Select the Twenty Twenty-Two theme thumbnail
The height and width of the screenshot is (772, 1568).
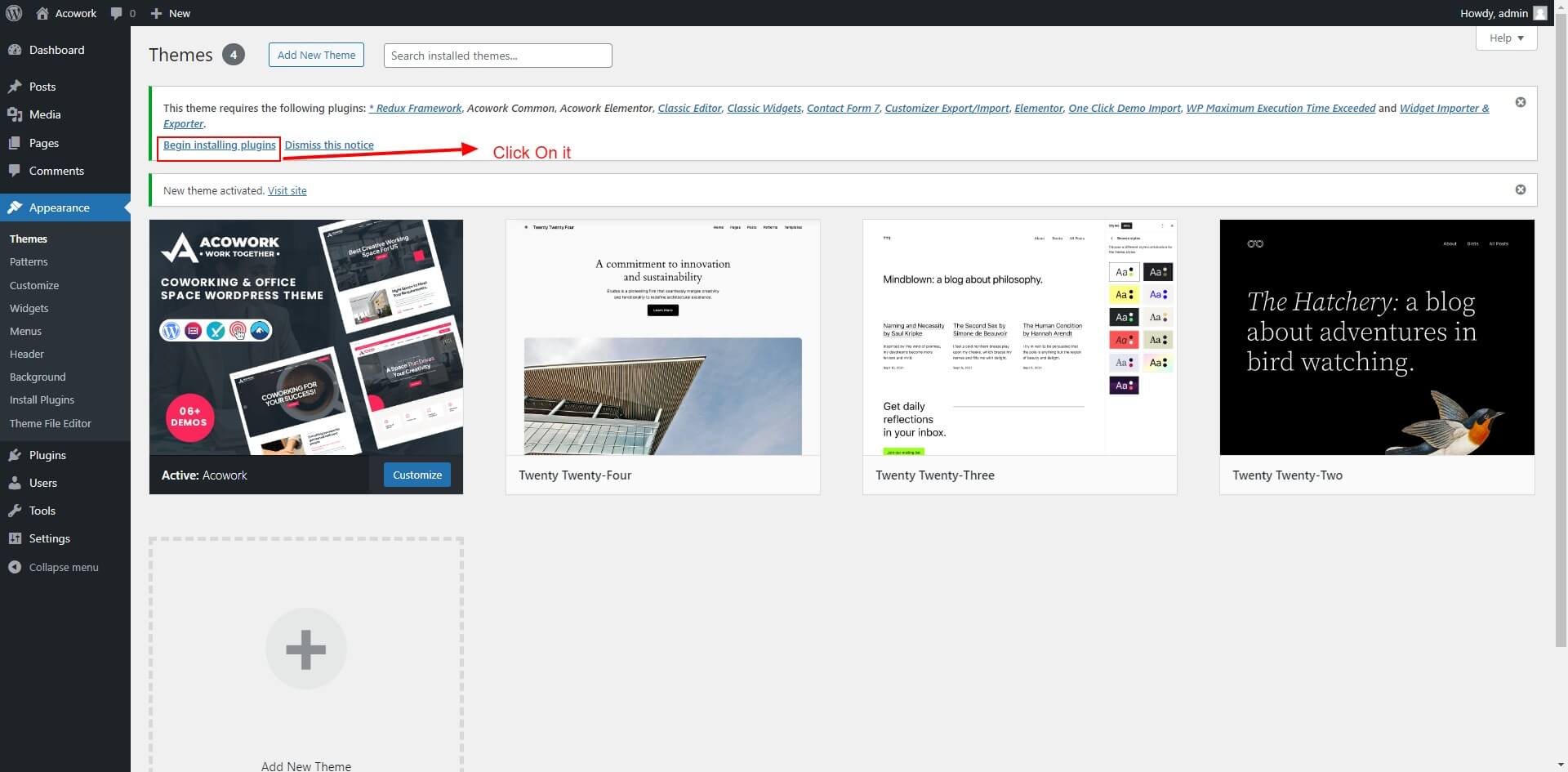(1377, 337)
